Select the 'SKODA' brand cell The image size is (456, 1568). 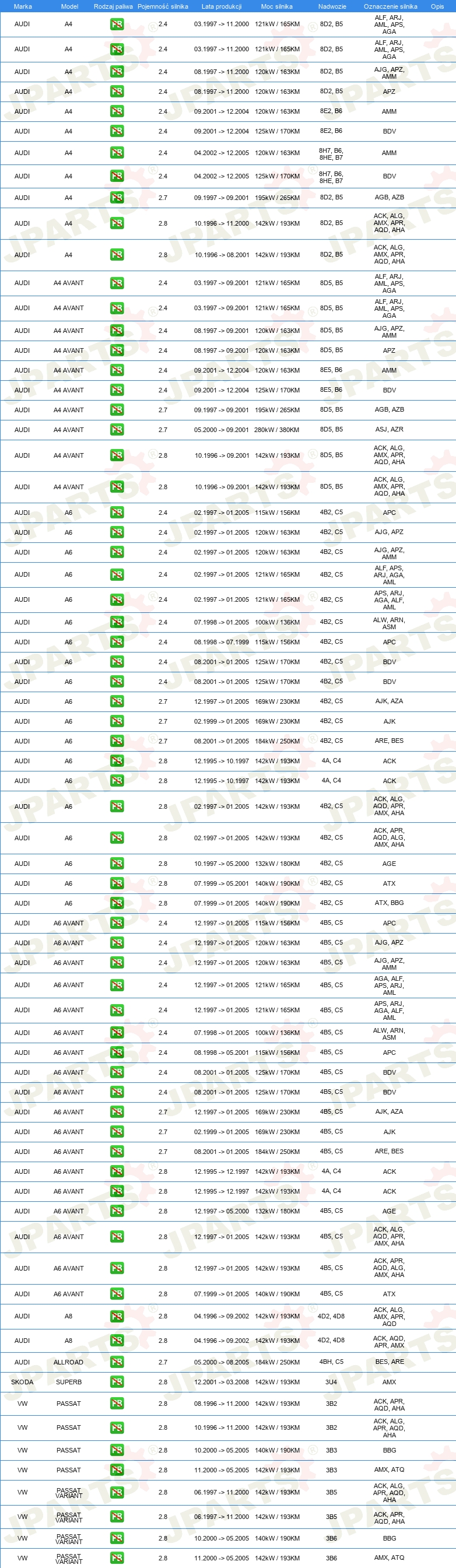coord(23,1382)
